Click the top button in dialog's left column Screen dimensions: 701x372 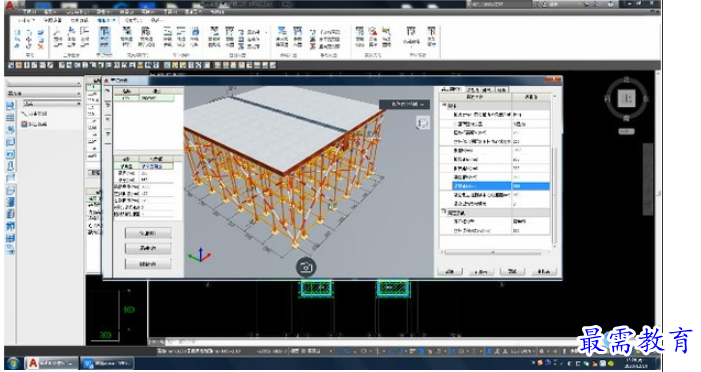pyautogui.click(x=148, y=233)
